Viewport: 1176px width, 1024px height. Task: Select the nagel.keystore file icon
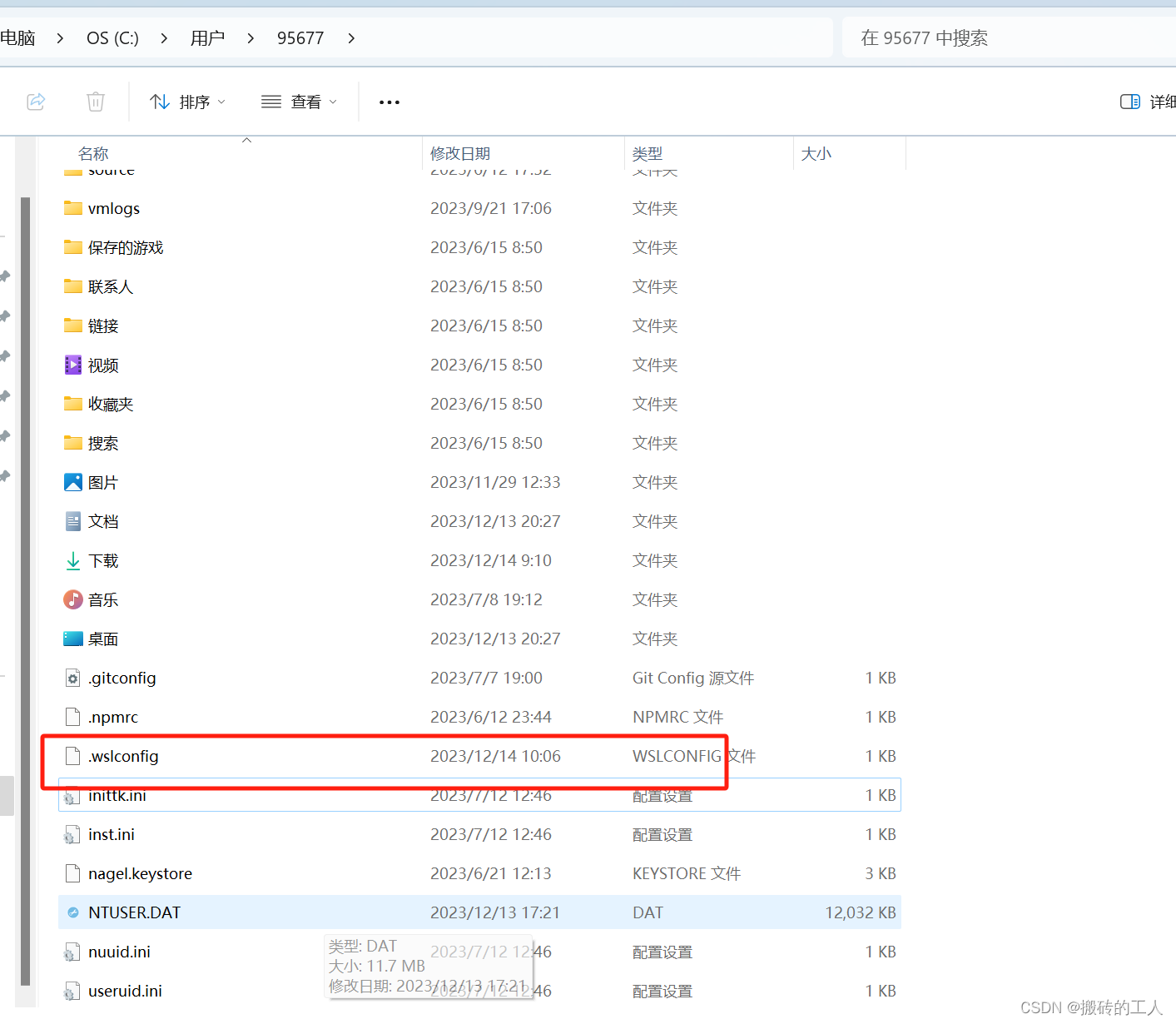(73, 873)
